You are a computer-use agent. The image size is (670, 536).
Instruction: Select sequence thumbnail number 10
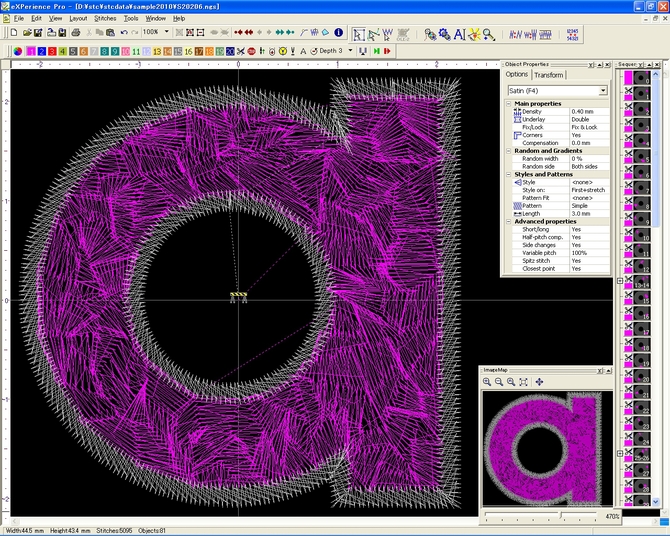click(642, 235)
